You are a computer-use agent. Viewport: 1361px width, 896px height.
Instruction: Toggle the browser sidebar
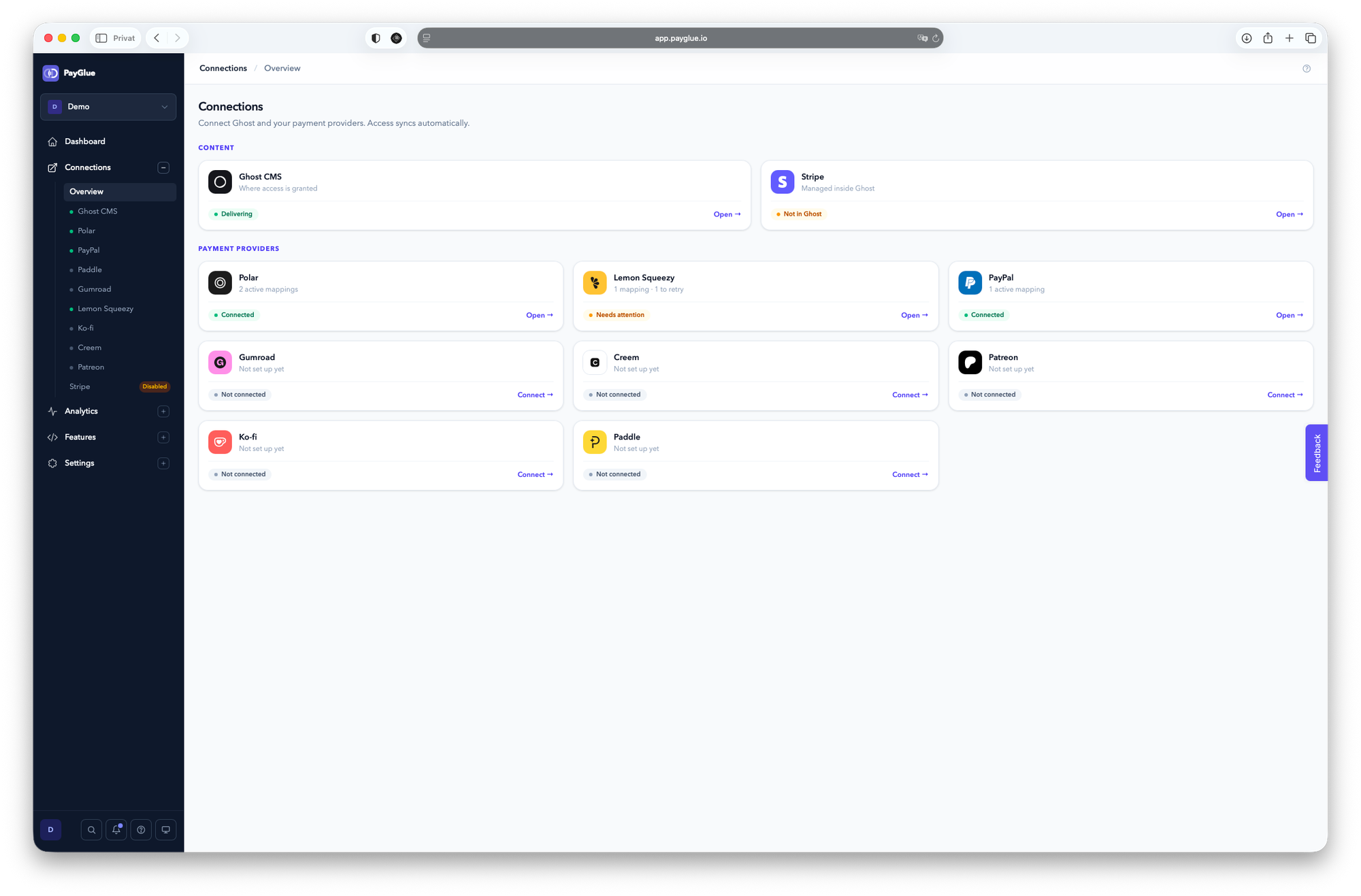point(101,38)
